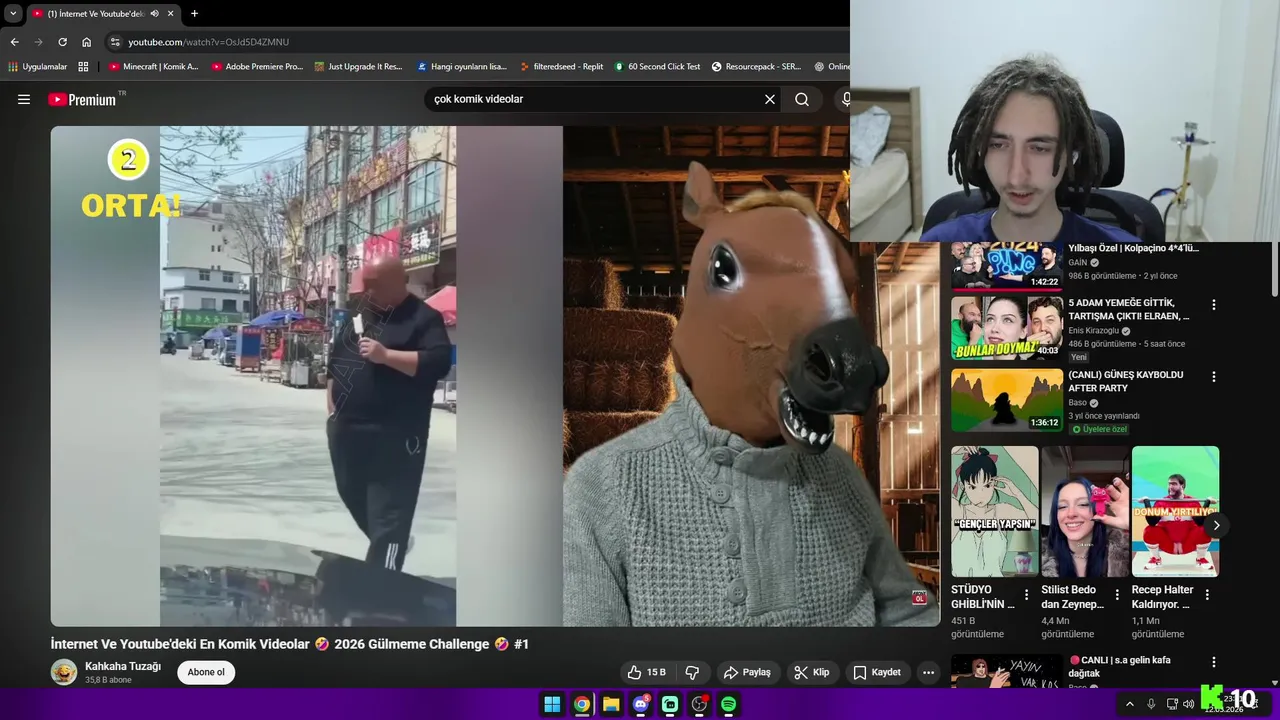The image size is (1280, 720).
Task: Open Hangi oyunların lisa... bookmark
Action: click(x=461, y=67)
